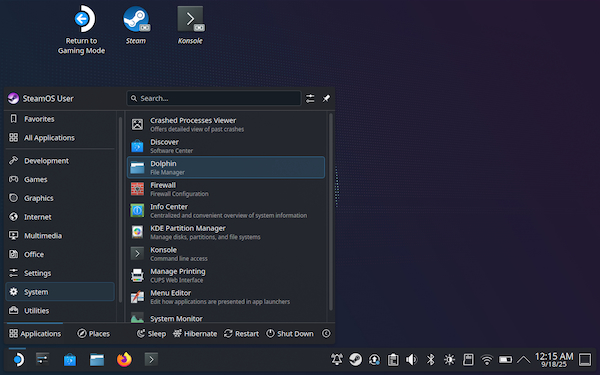The width and height of the screenshot is (600, 375).
Task: Open the battery tray icon
Action: (x=505, y=360)
